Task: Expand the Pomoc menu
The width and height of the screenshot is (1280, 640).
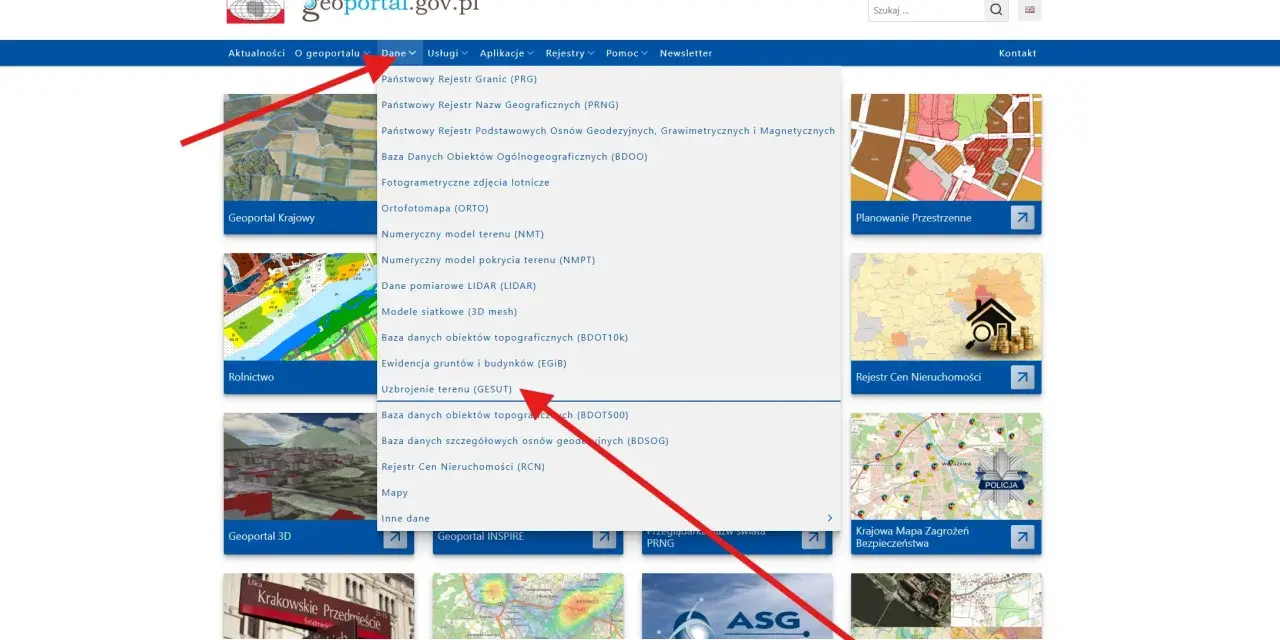Action: tap(627, 53)
